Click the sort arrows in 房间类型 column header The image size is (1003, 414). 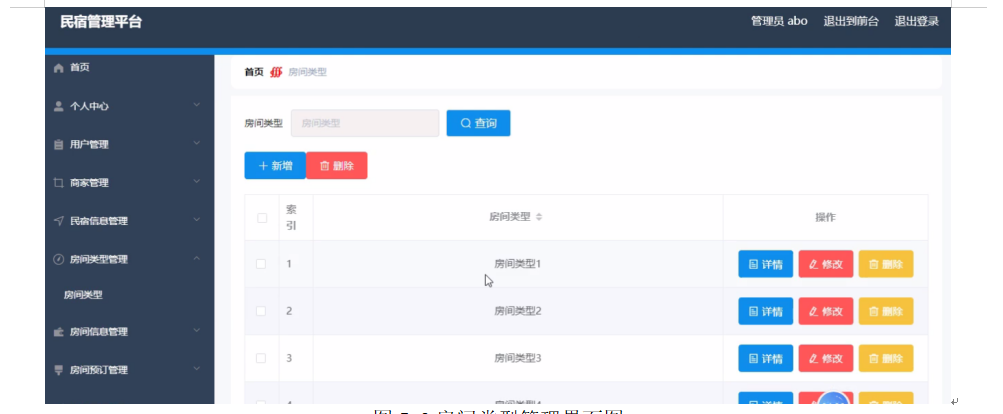[x=539, y=217]
